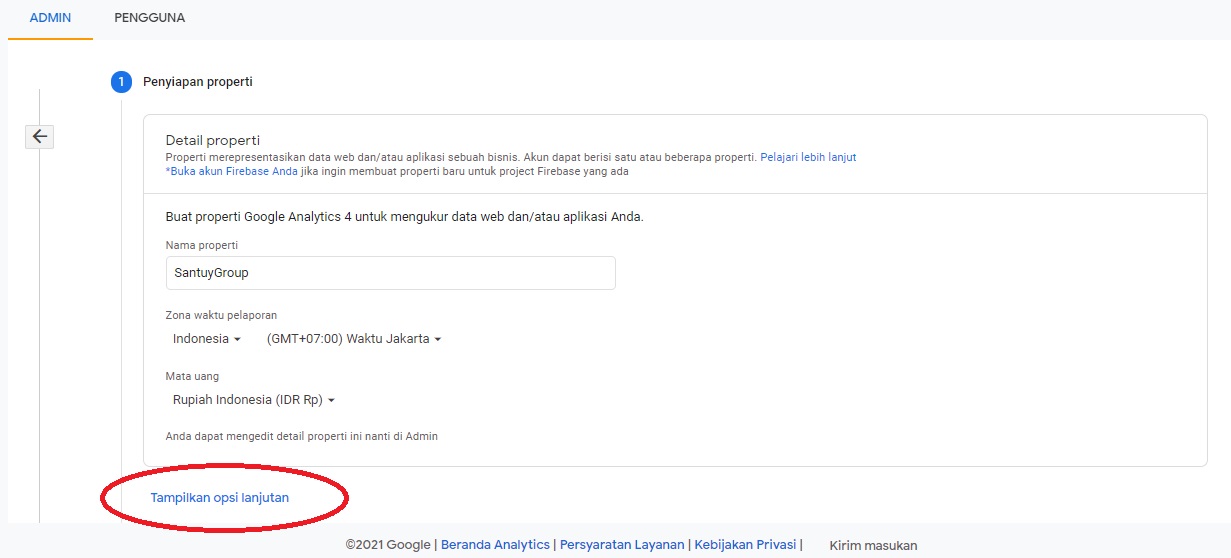Switch to the ADMIN tab
This screenshot has height=558, width=1231.
click(50, 18)
